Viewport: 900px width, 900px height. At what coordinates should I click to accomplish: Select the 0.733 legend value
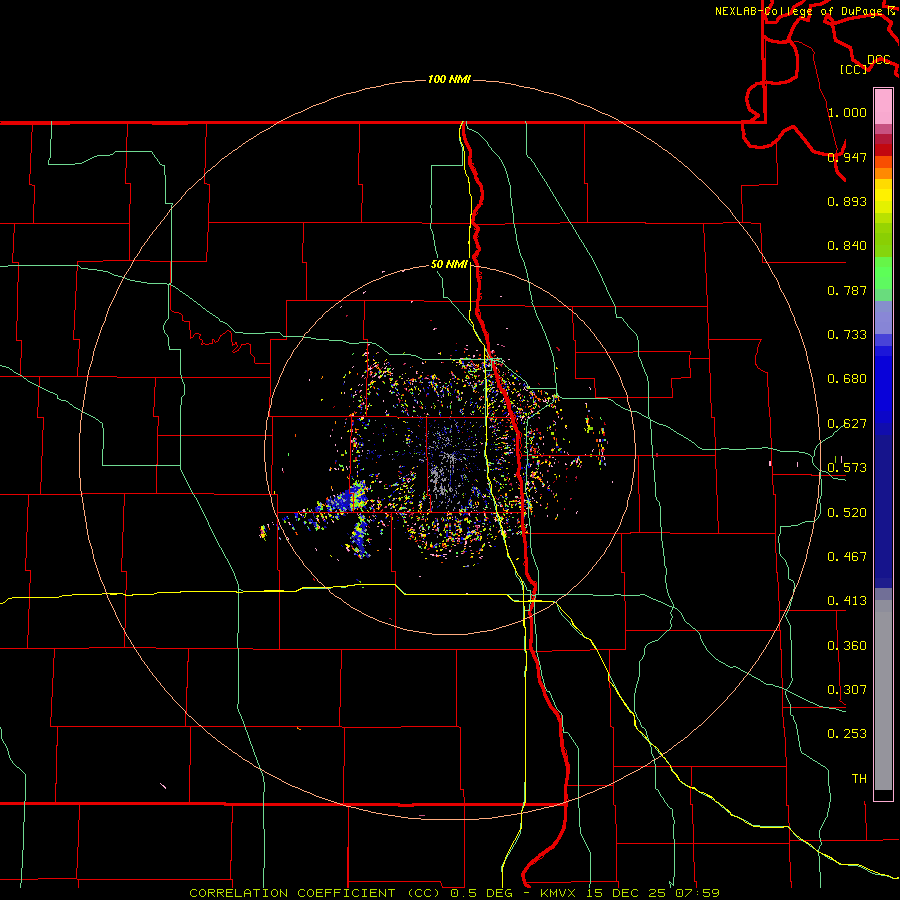847,334
